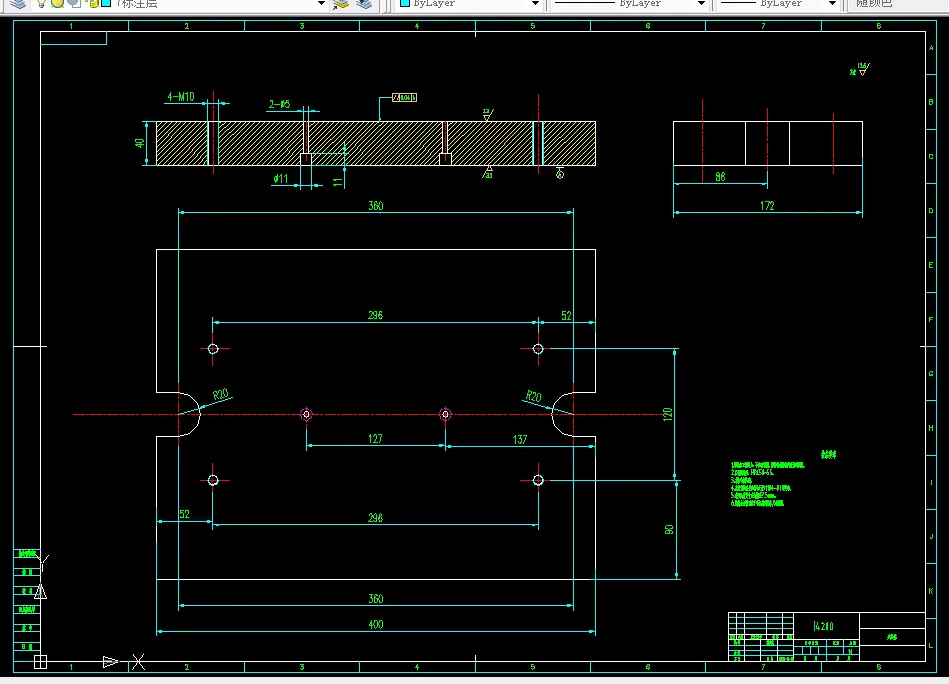The width and height of the screenshot is (949, 684).
Task: Select the 4-M10 hole annotation
Action: tap(180, 96)
